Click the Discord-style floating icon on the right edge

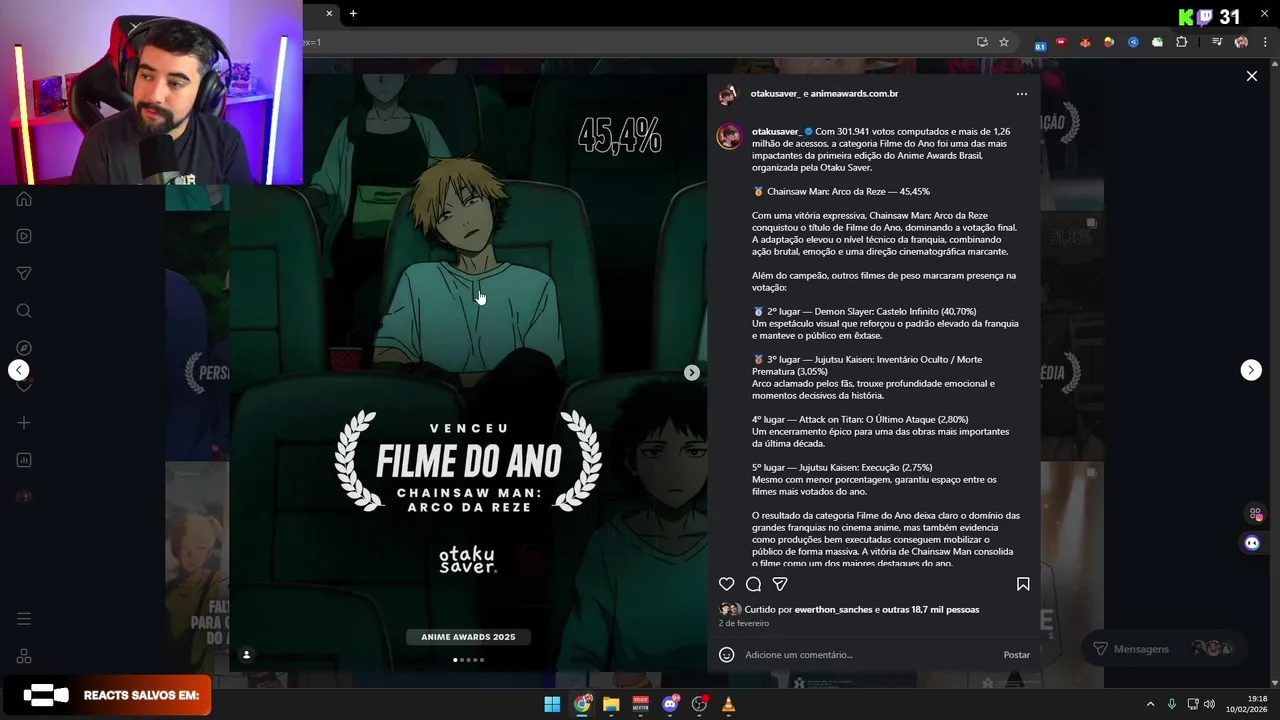[1252, 543]
